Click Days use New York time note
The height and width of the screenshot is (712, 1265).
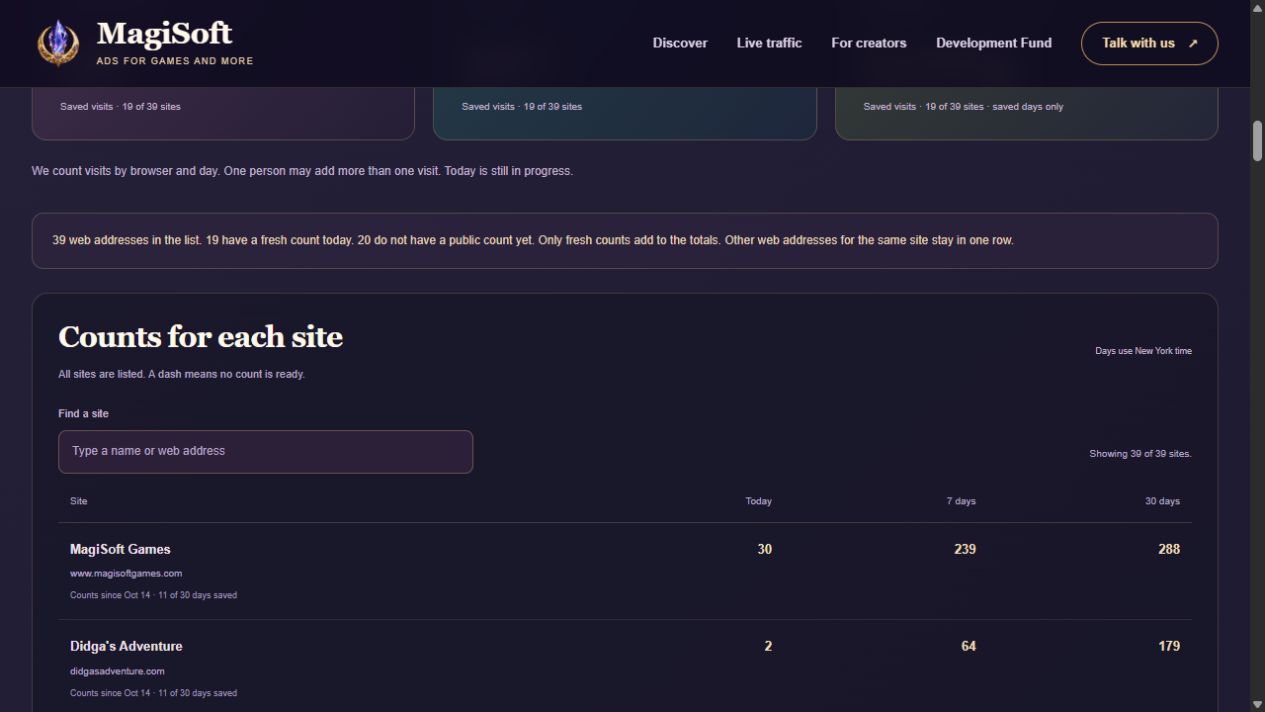click(1143, 351)
